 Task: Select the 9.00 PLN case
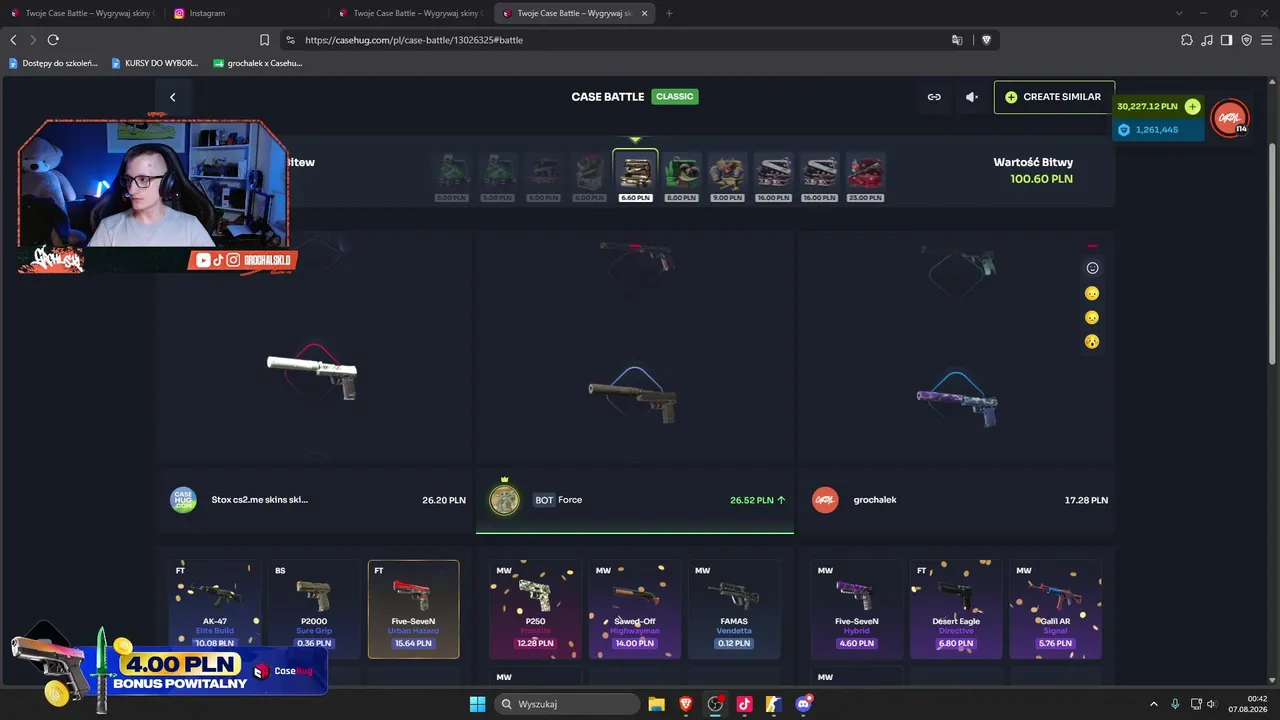click(727, 177)
